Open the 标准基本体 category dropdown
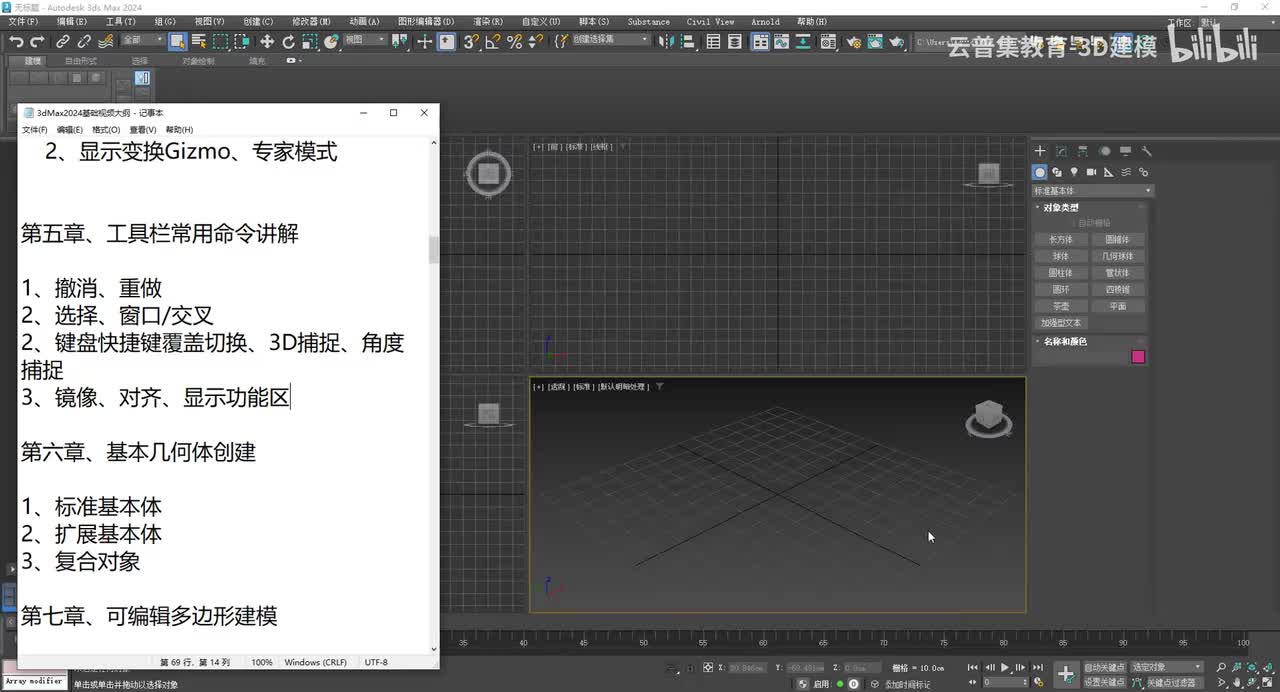1280x692 pixels. click(x=1092, y=190)
